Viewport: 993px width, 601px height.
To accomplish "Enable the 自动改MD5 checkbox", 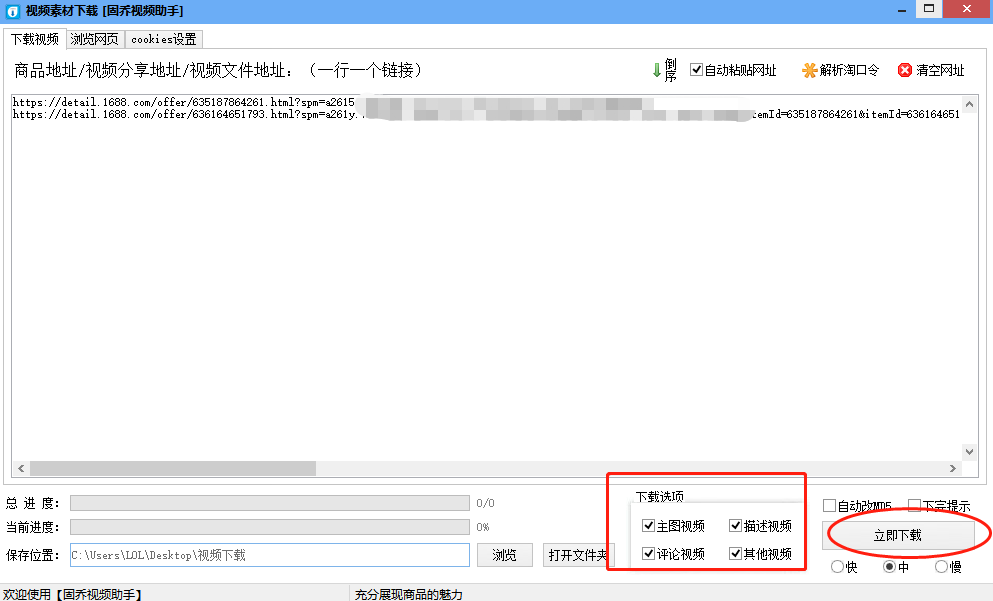I will tap(829, 505).
